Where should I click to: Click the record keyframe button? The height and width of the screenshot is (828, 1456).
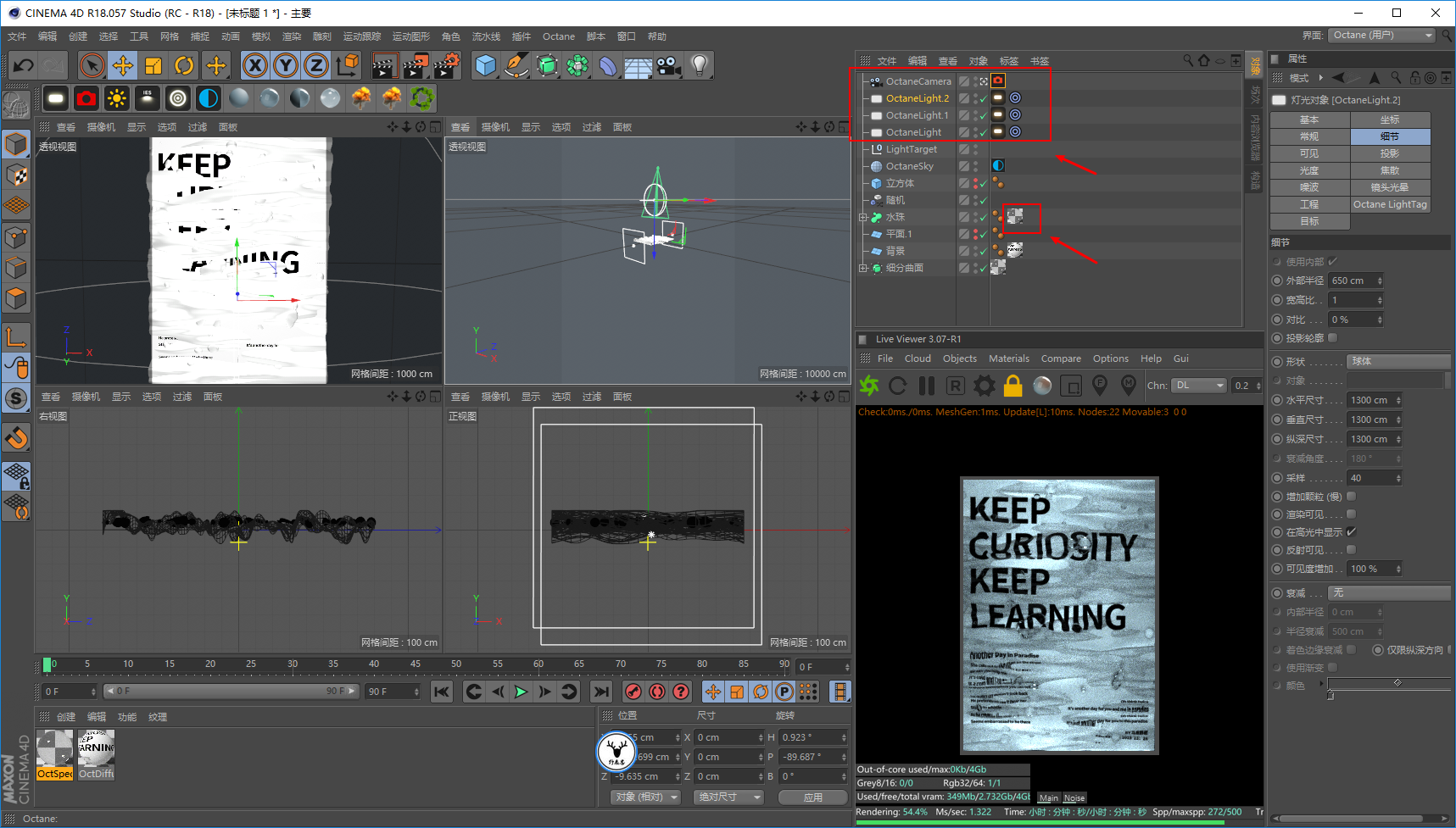pos(633,692)
